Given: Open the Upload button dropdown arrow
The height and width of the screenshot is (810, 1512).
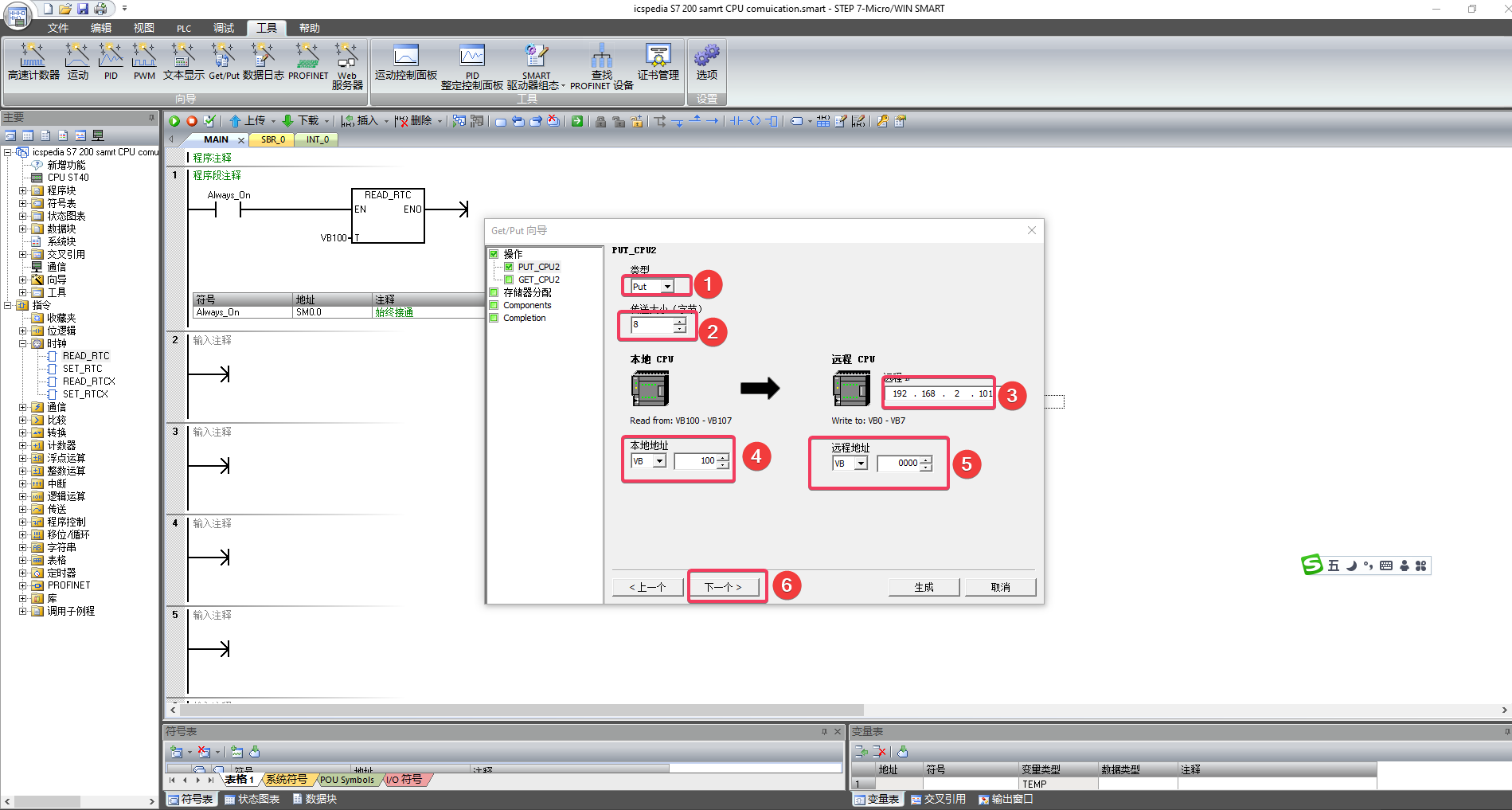Looking at the screenshot, I should (273, 121).
